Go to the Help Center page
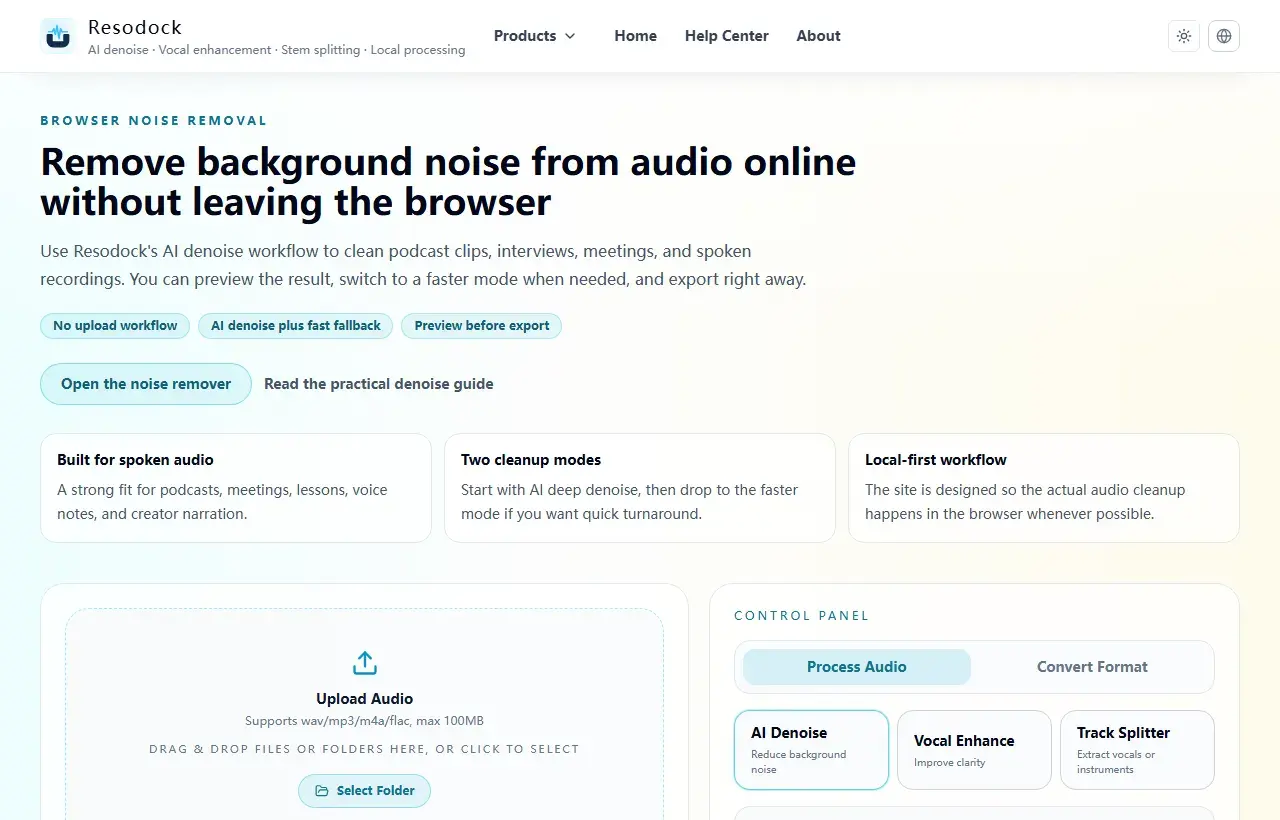 [727, 36]
